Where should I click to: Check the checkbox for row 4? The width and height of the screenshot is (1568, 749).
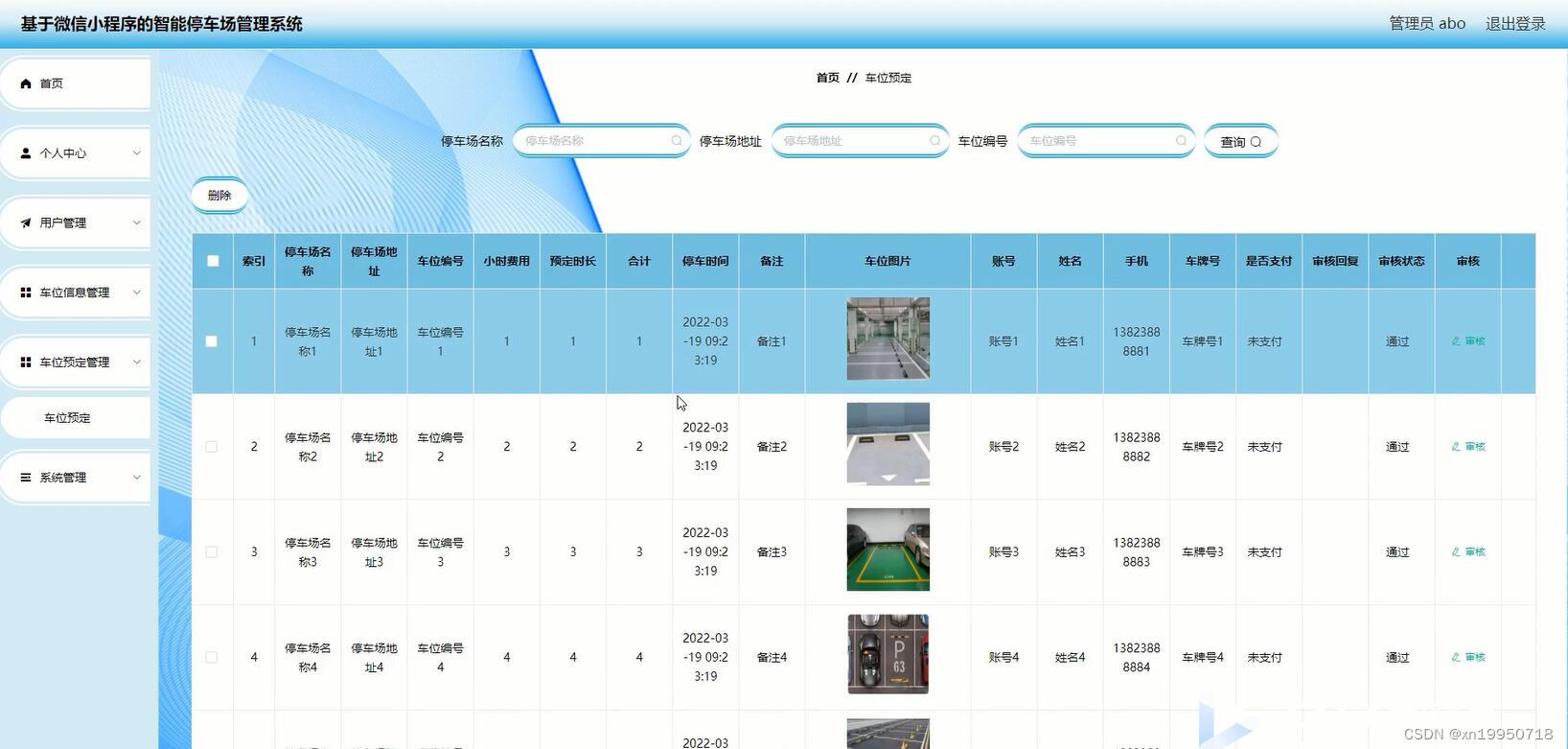(212, 658)
